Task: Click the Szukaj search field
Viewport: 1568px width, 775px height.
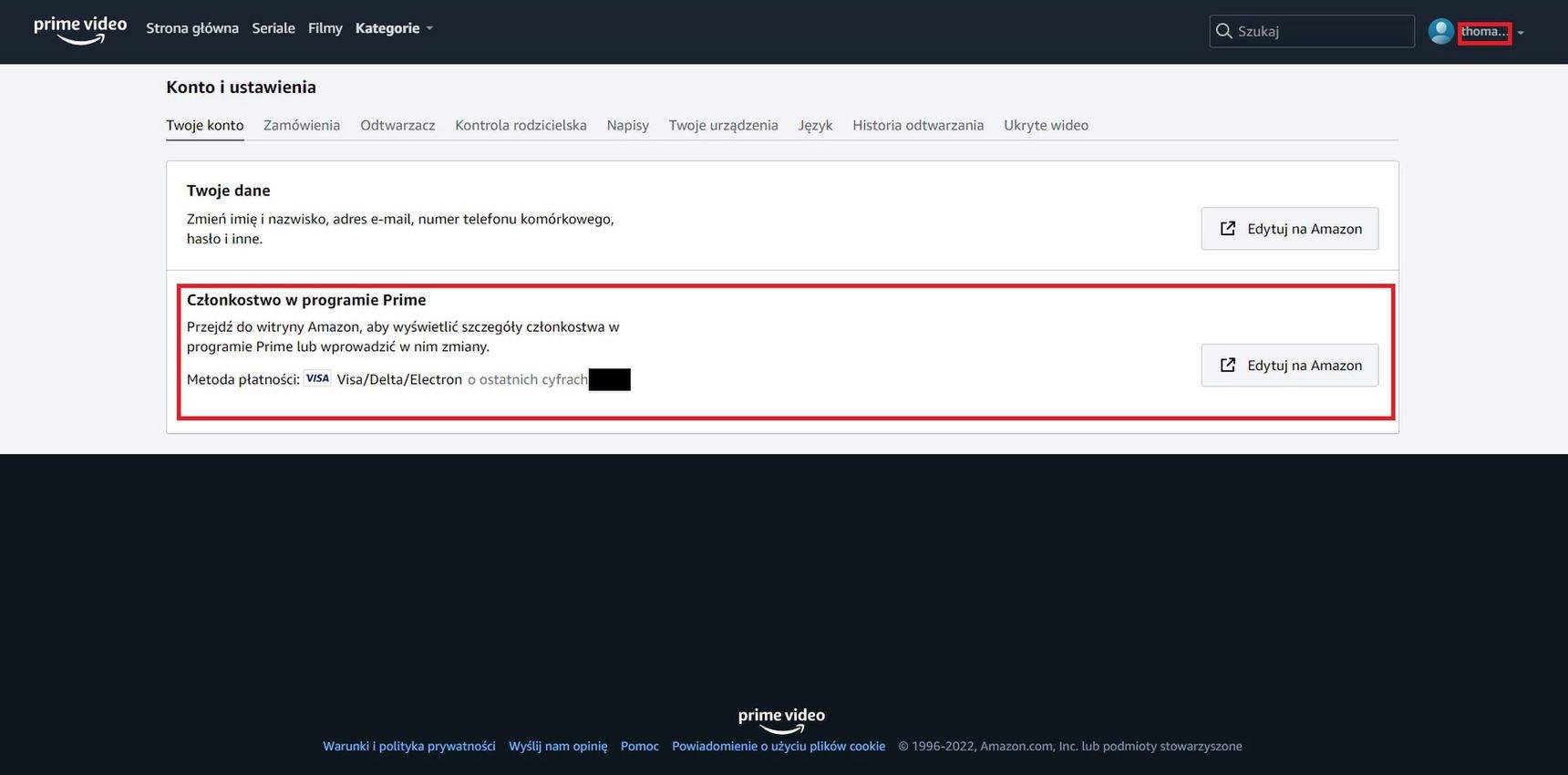Action: click(1312, 31)
